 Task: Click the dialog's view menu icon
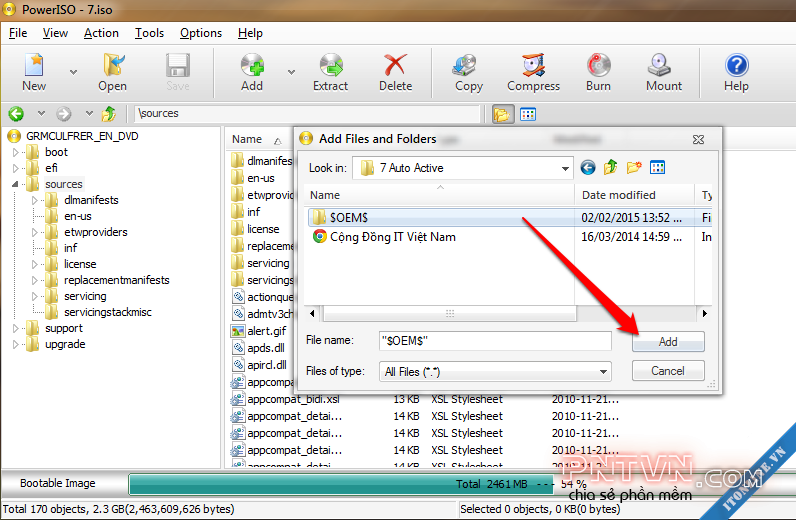[657, 167]
